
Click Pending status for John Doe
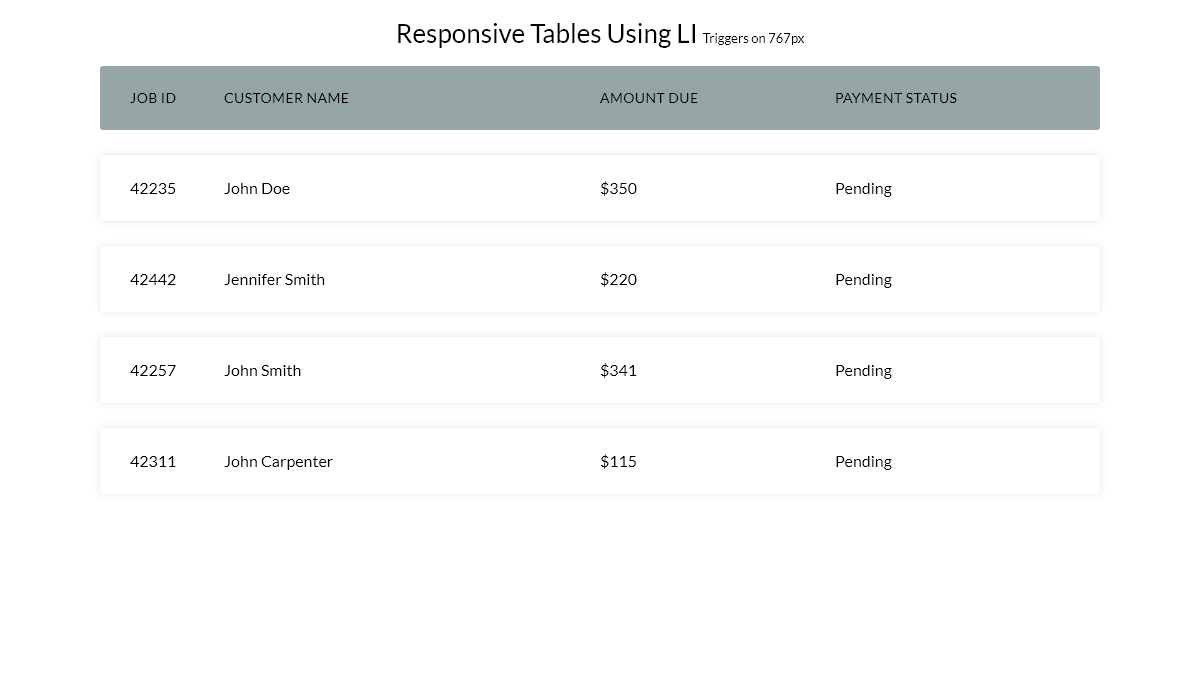pos(863,188)
